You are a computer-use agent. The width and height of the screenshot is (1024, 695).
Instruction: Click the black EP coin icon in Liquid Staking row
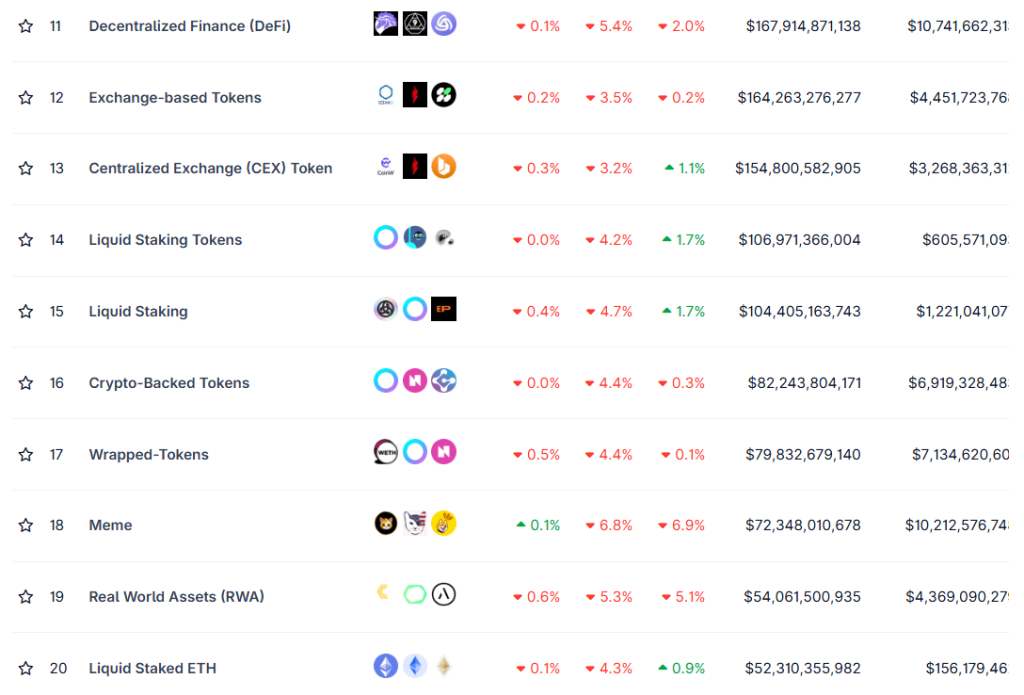point(444,310)
